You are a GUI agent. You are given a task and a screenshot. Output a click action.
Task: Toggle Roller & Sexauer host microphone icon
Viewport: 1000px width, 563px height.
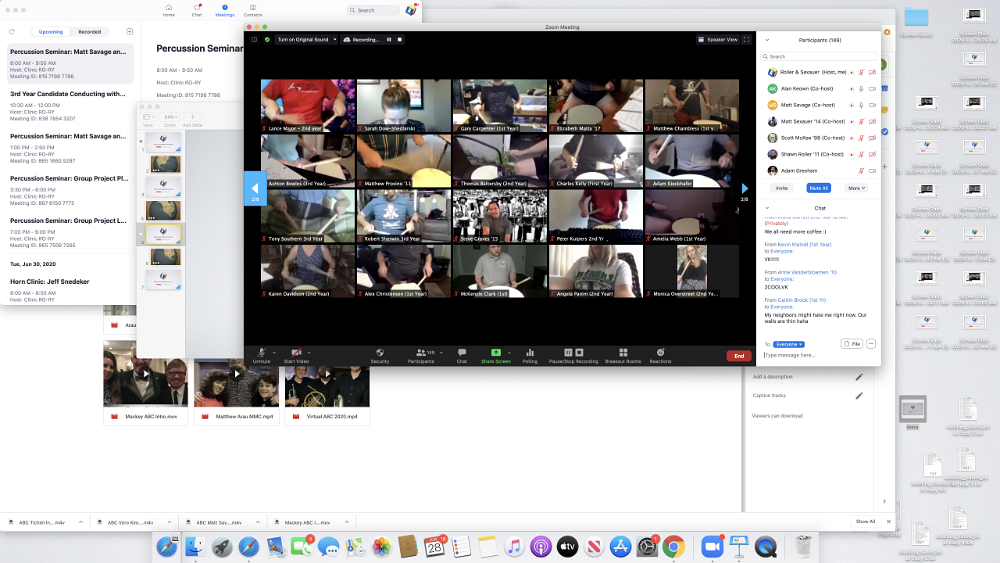[x=861, y=72]
